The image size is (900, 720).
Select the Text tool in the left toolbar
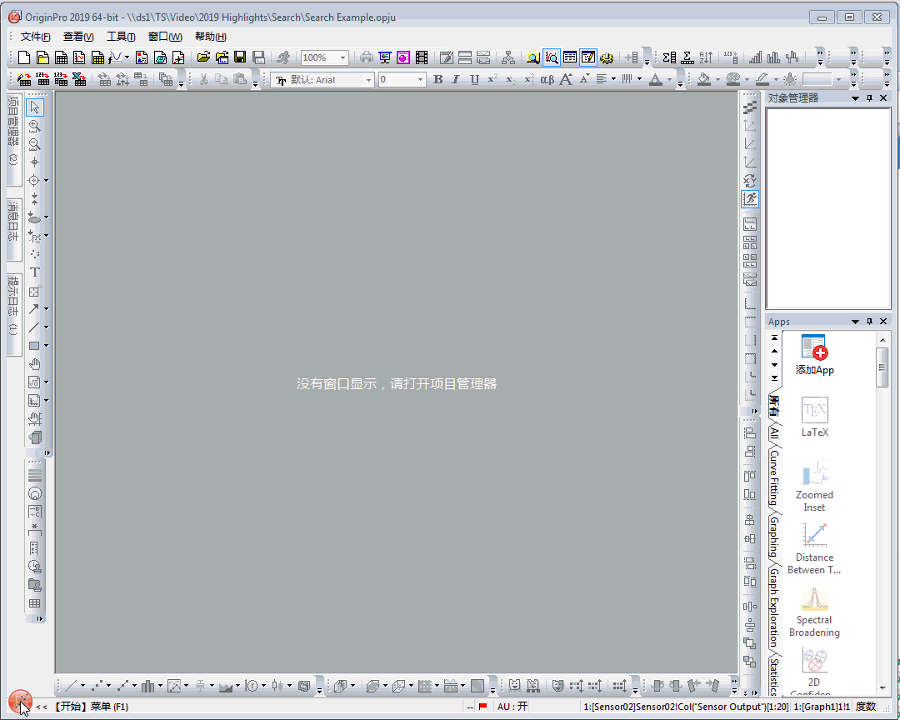(35, 272)
